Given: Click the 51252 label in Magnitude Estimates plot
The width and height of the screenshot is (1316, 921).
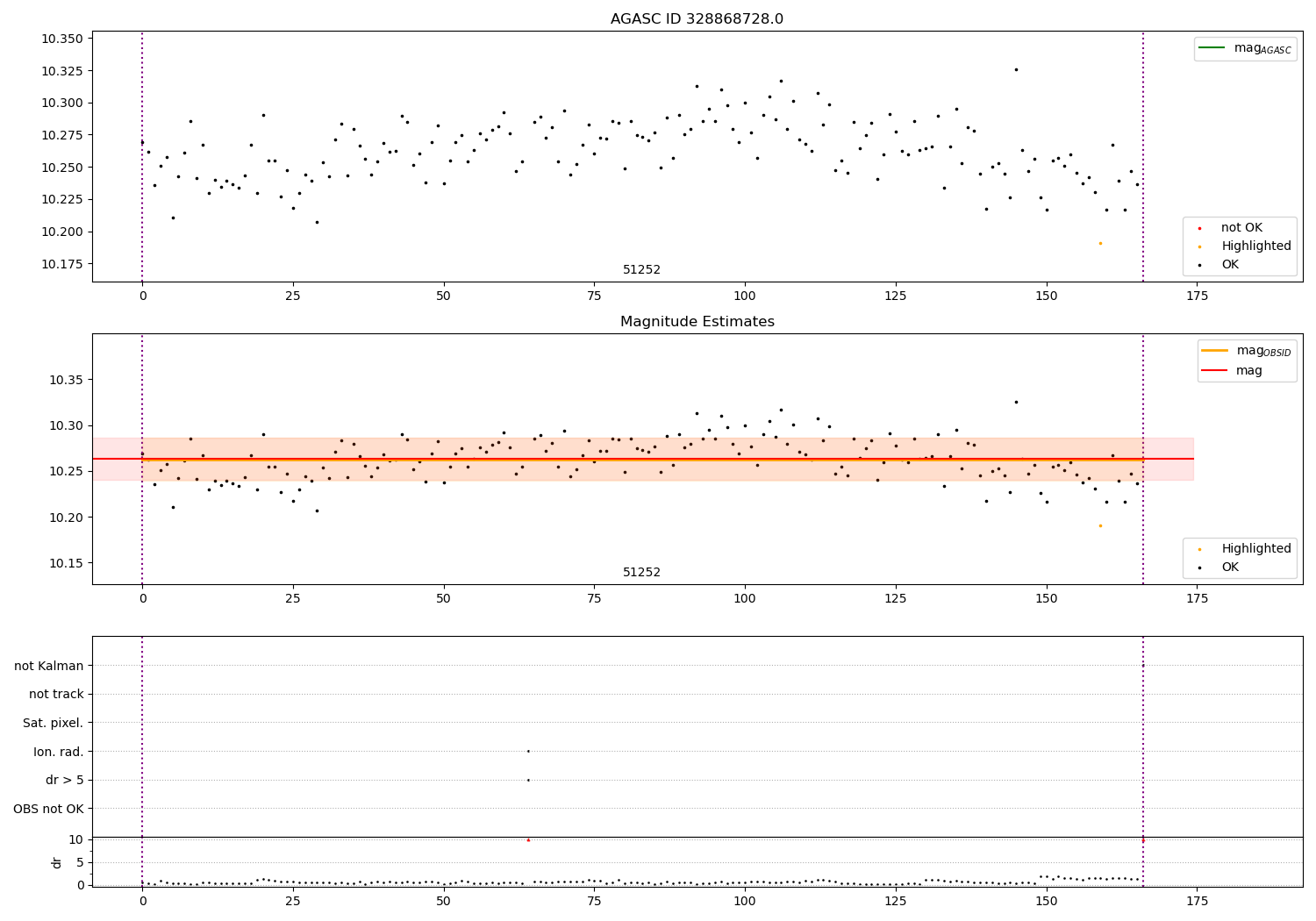Looking at the screenshot, I should coord(641,573).
